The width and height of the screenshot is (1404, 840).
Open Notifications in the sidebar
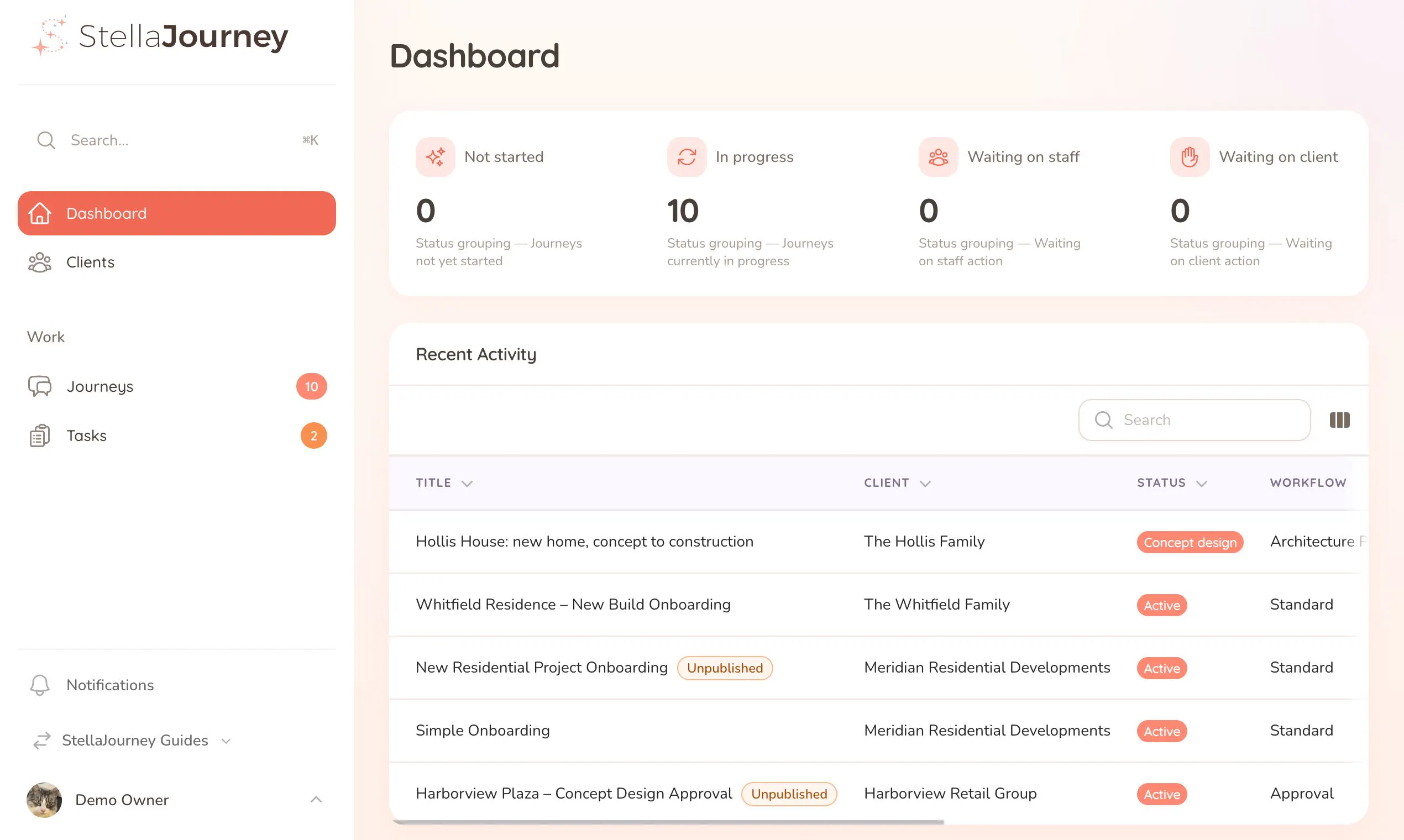click(177, 685)
